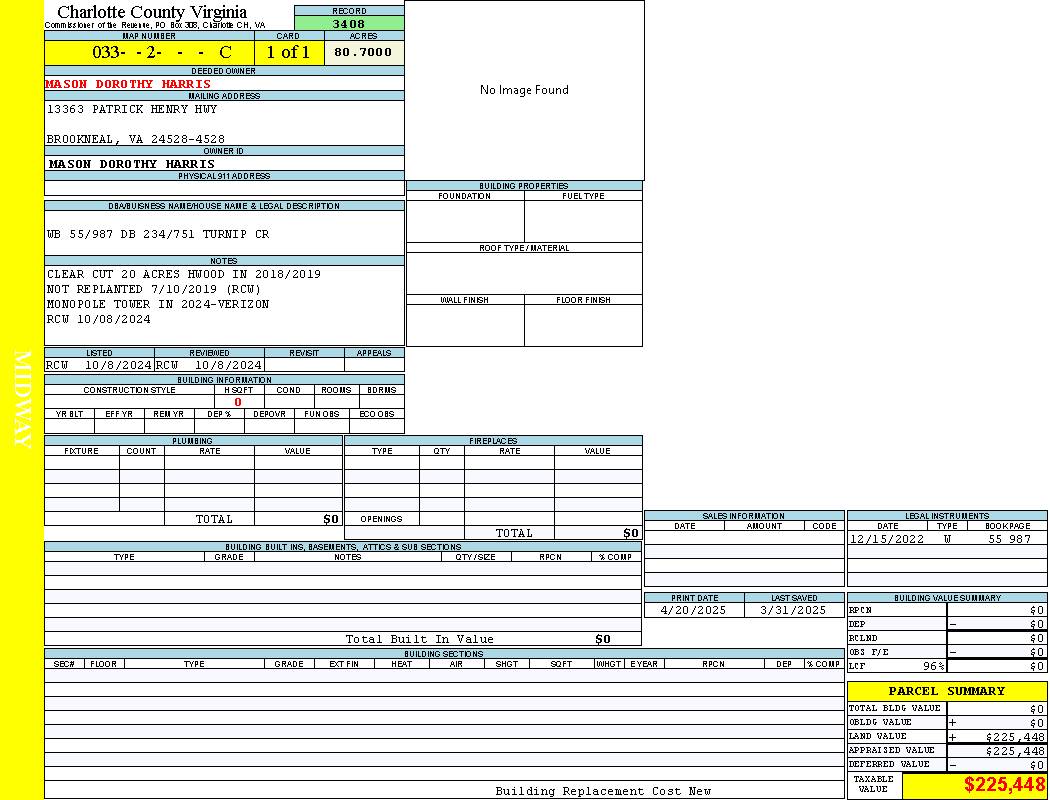Click the legal description text WB 55/987
Image resolution: width=1050 pixels, height=800 pixels.
(158, 234)
